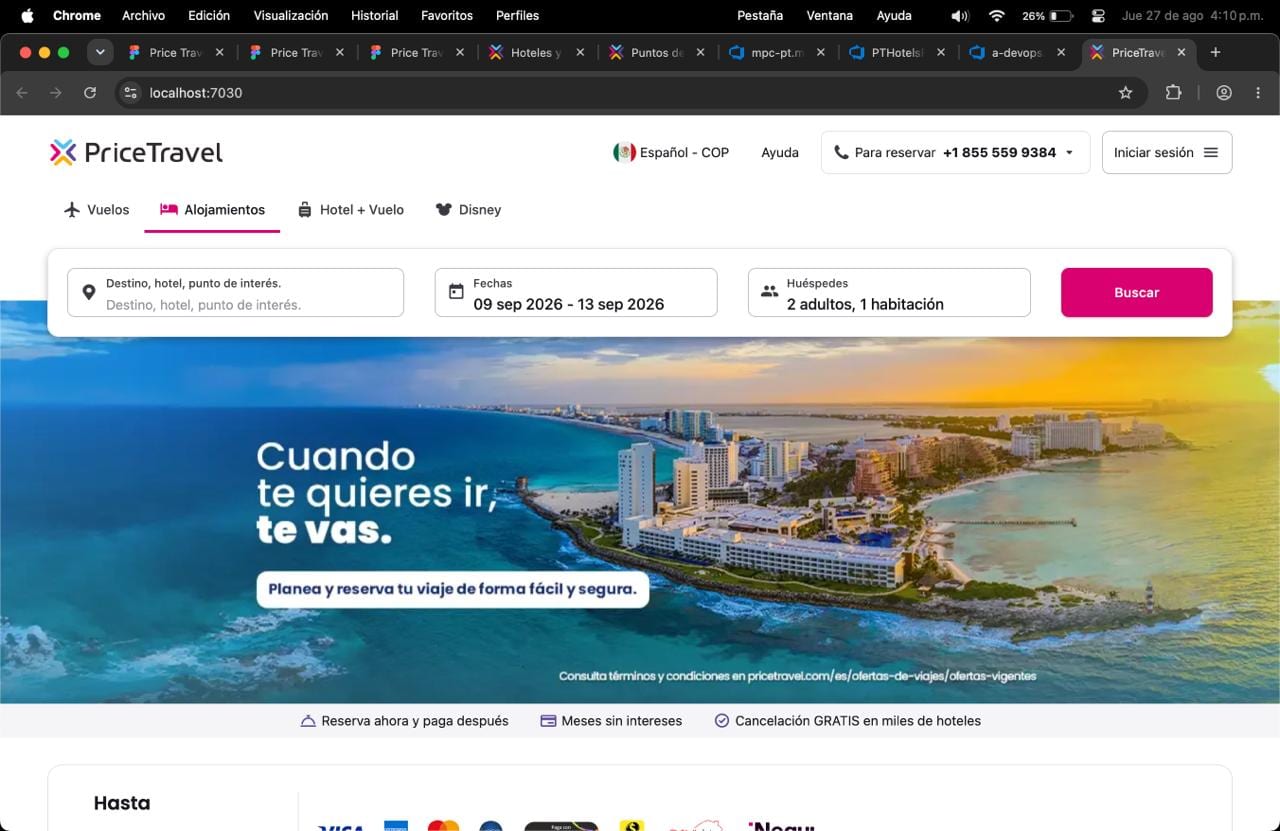Image resolution: width=1280 pixels, height=831 pixels.
Task: Open new tab with plus icon
Action: [1215, 52]
